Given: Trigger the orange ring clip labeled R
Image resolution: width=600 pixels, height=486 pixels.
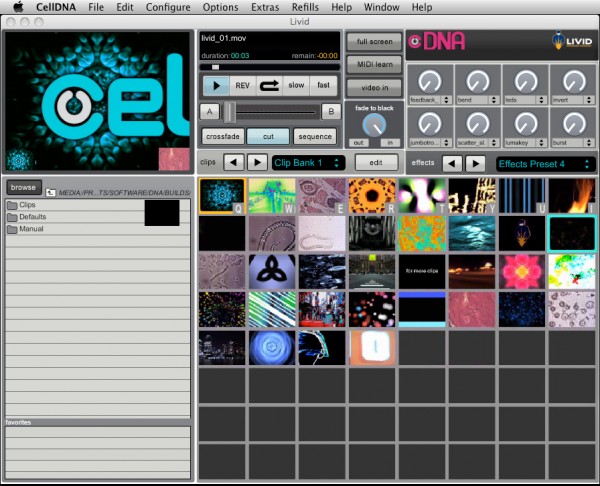Looking at the screenshot, I should coord(372,196).
